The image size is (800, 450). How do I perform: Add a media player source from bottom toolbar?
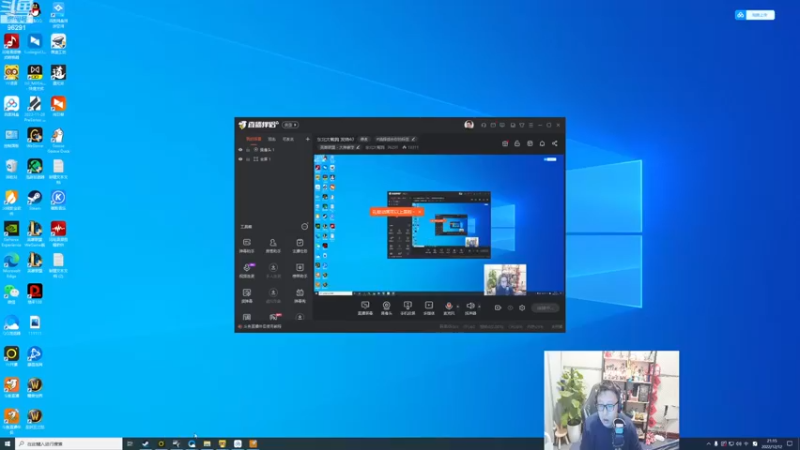429,308
